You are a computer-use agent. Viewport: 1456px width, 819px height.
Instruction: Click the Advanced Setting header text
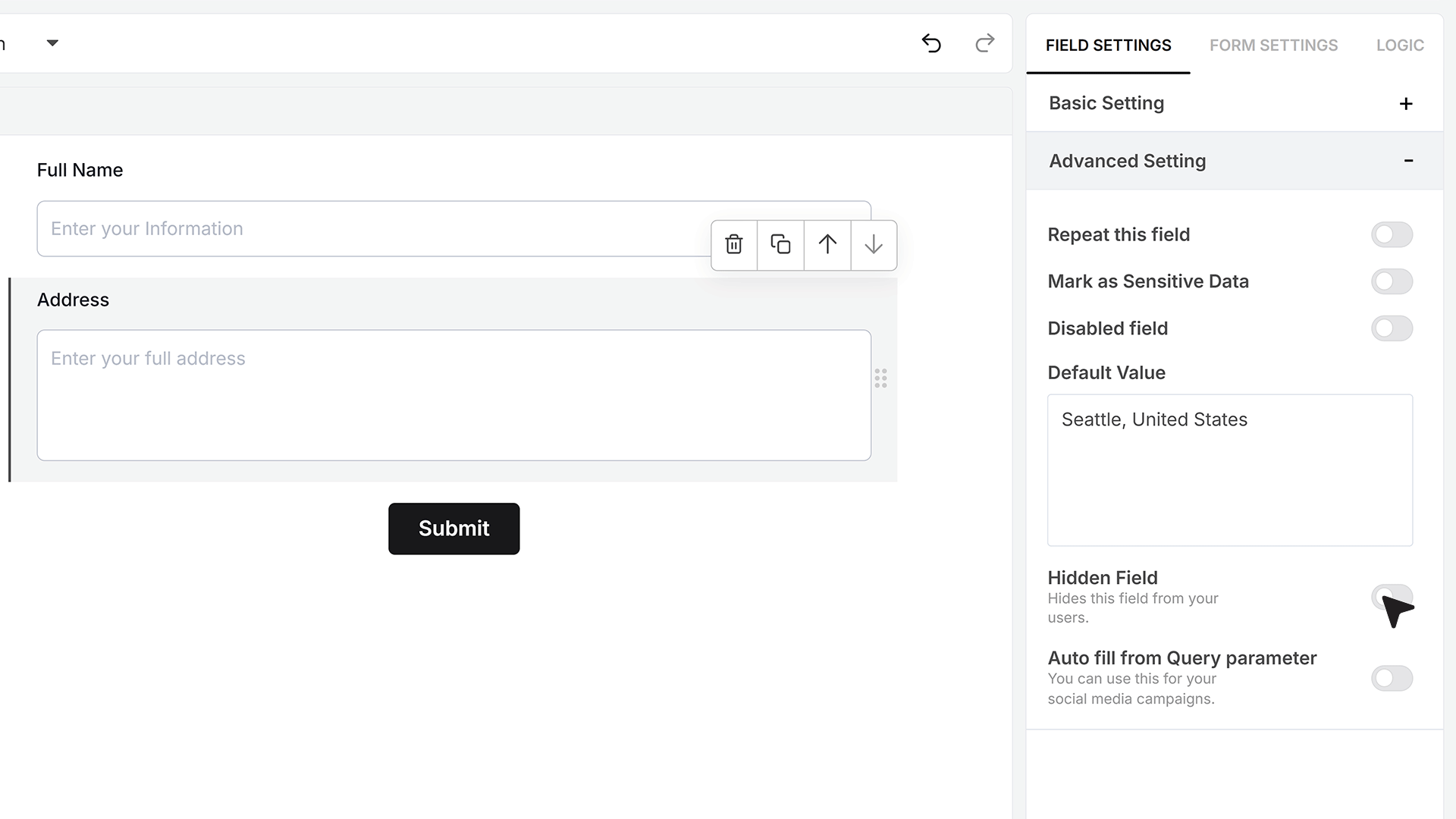pos(1127,162)
